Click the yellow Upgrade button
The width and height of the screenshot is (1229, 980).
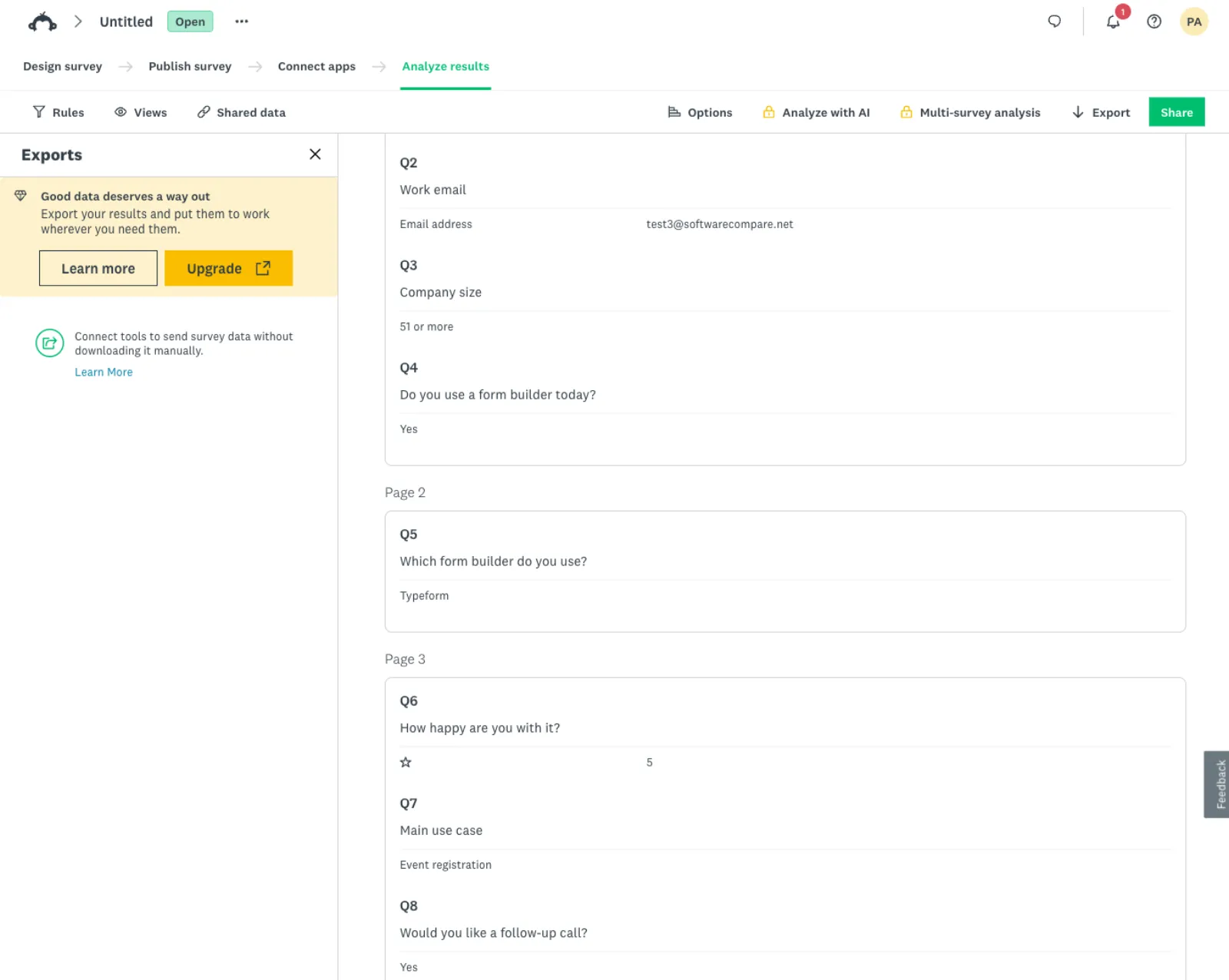228,268
